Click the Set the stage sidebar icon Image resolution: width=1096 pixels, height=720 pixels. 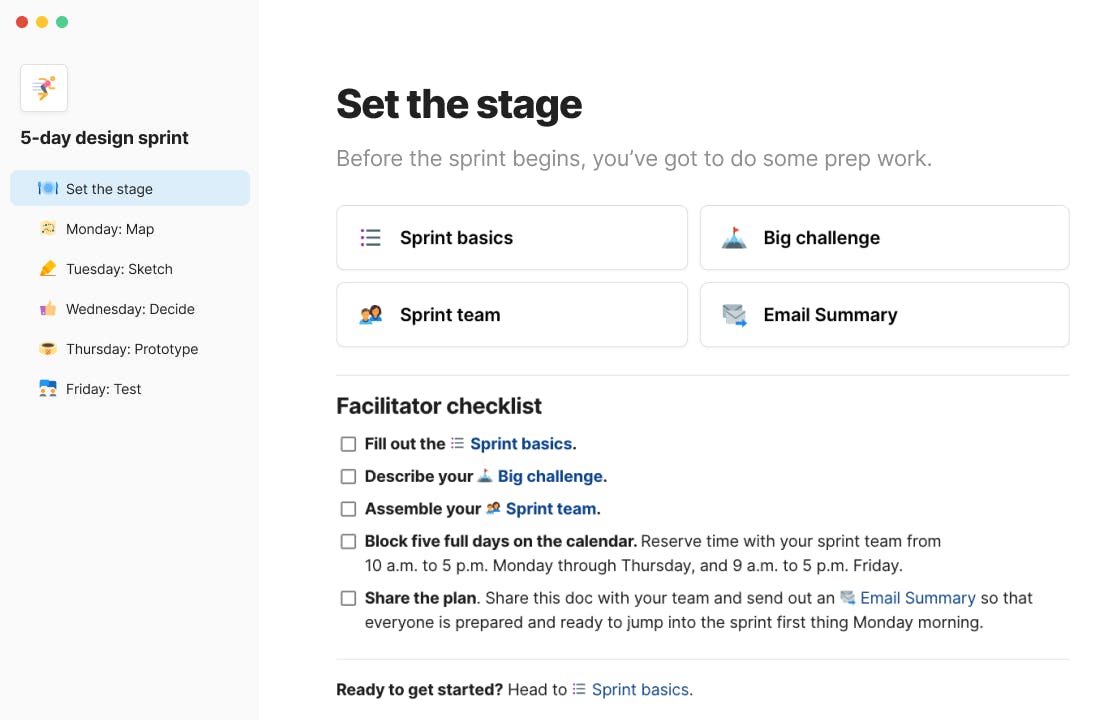(47, 189)
